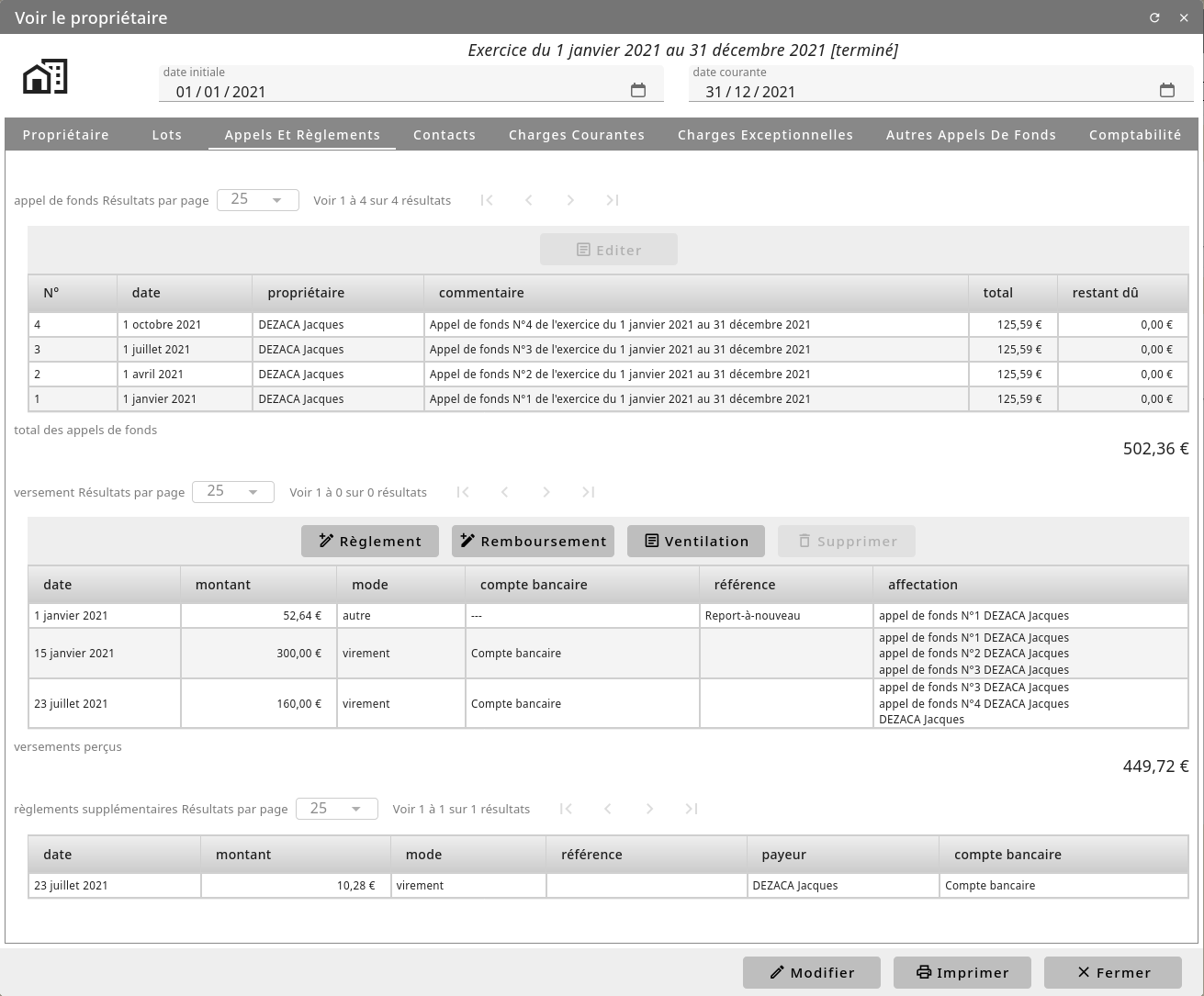Click the Modifier button
The width and height of the screenshot is (1204, 996).
pos(812,972)
